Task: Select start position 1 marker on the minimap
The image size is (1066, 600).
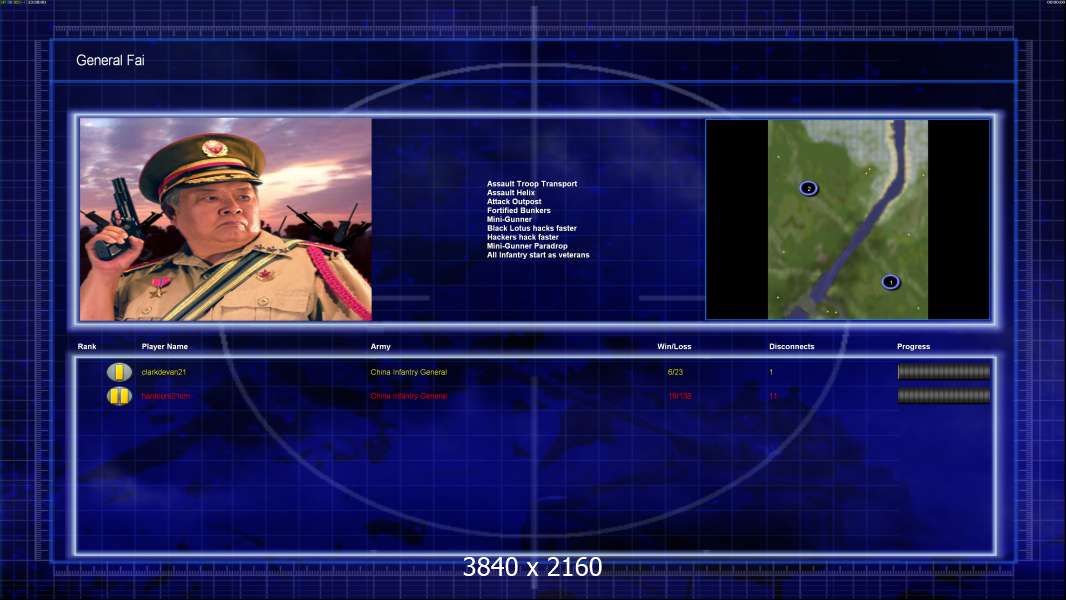Action: point(891,282)
